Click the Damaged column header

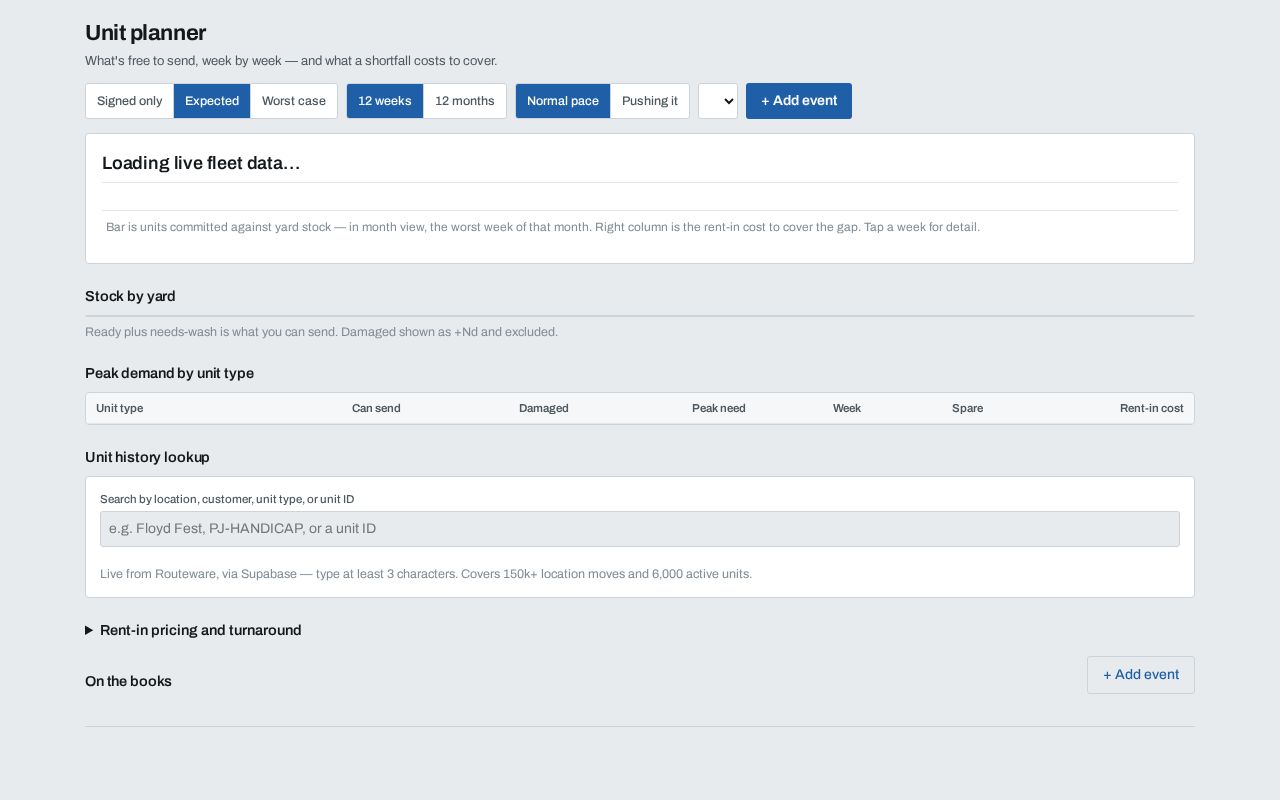coord(544,408)
